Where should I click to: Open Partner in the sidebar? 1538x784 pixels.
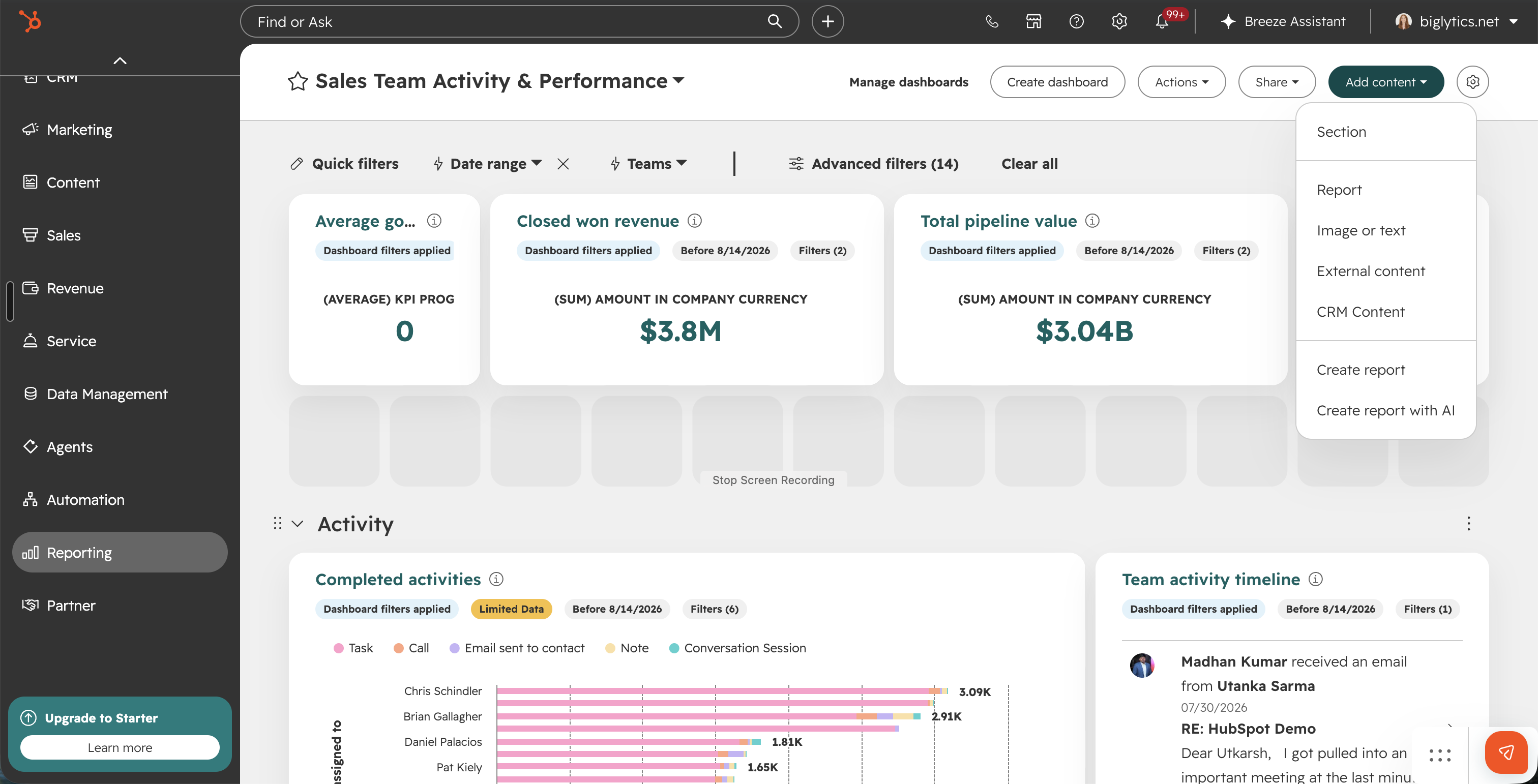coord(120,605)
